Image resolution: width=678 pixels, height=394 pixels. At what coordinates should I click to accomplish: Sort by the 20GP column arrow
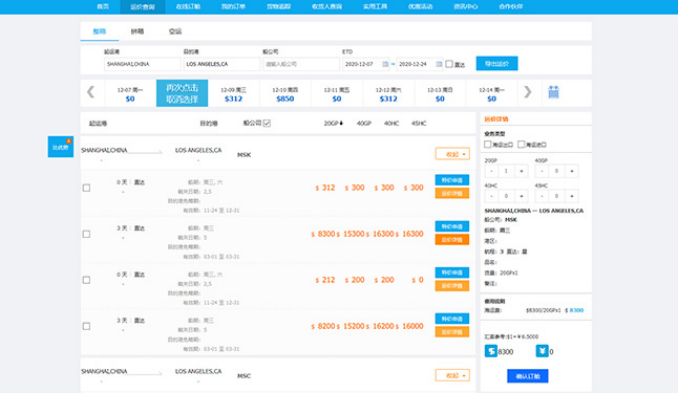(x=341, y=123)
